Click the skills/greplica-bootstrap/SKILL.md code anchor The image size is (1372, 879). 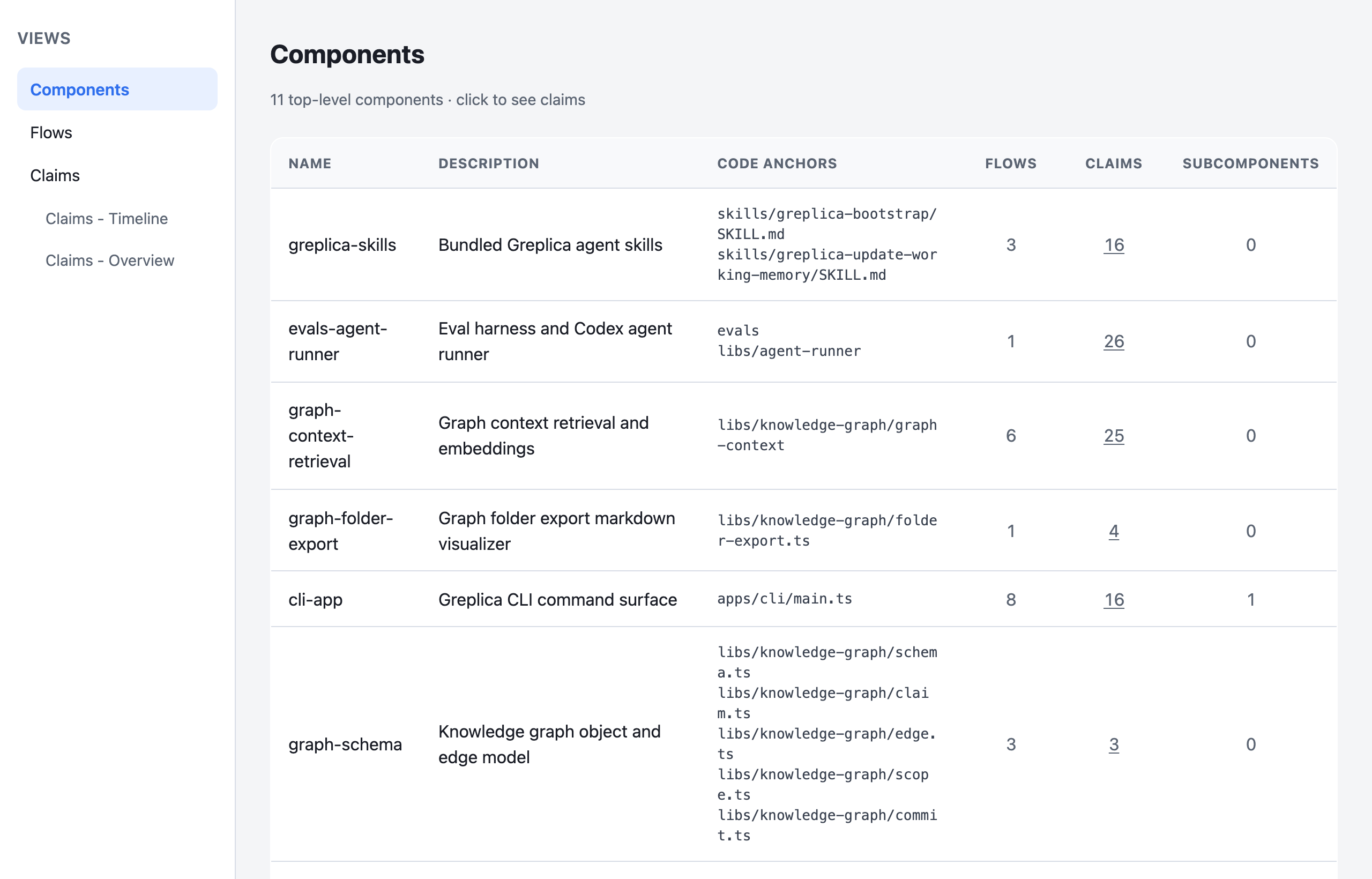[x=827, y=224]
